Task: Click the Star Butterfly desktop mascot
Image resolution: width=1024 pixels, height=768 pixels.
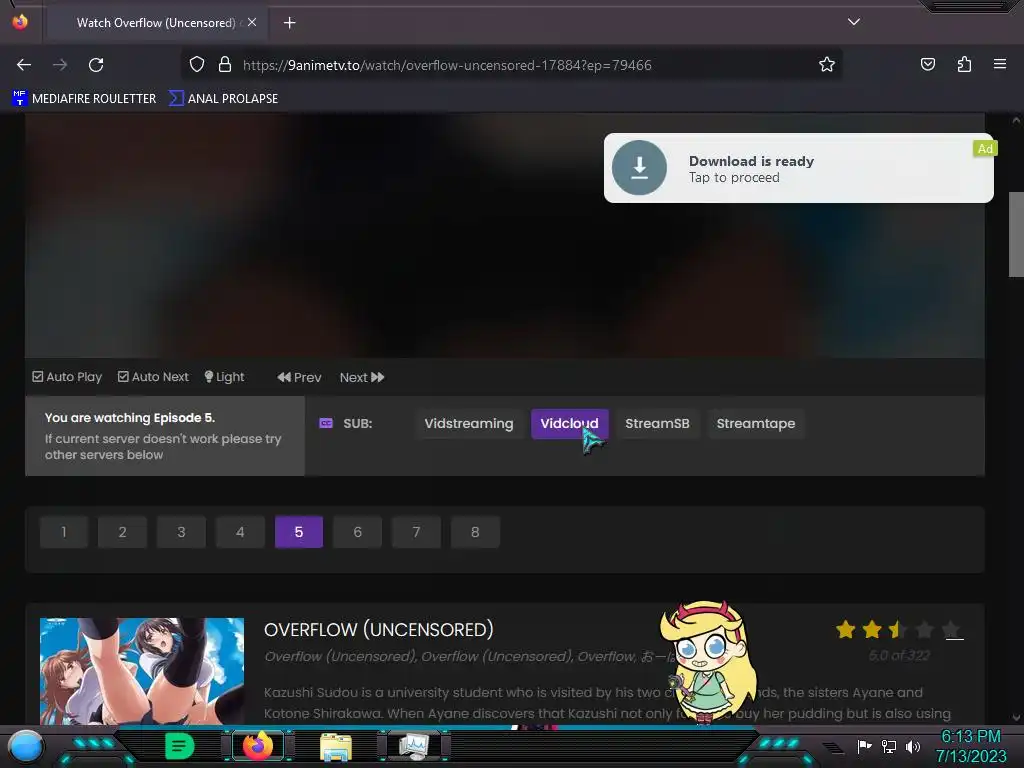Action: (707, 663)
